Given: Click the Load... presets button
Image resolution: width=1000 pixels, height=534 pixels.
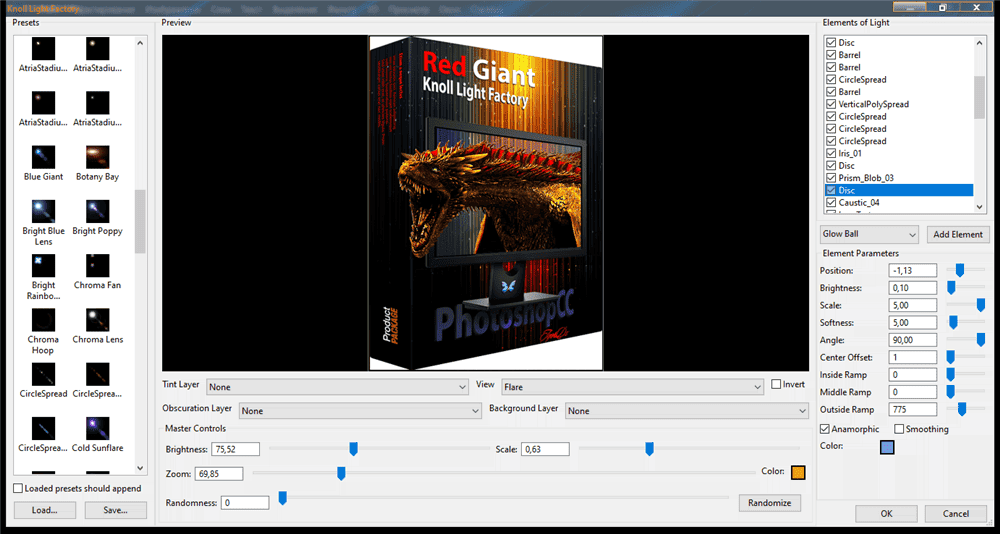Looking at the screenshot, I should tap(45, 510).
